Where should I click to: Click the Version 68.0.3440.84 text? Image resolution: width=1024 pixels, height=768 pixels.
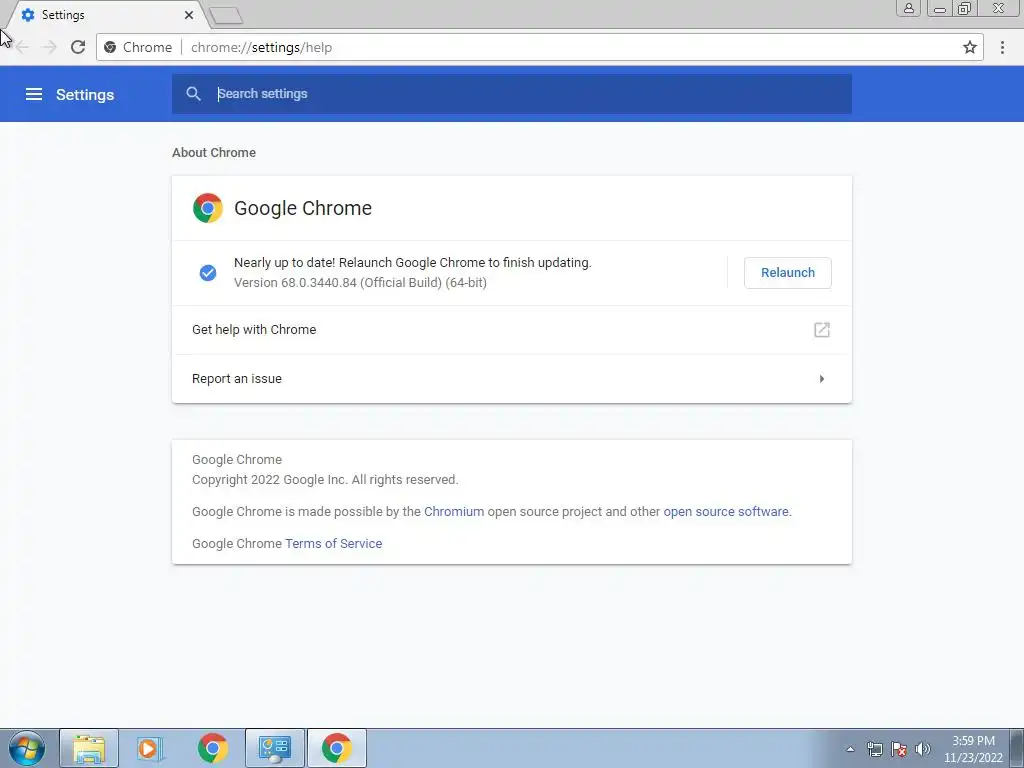[360, 283]
